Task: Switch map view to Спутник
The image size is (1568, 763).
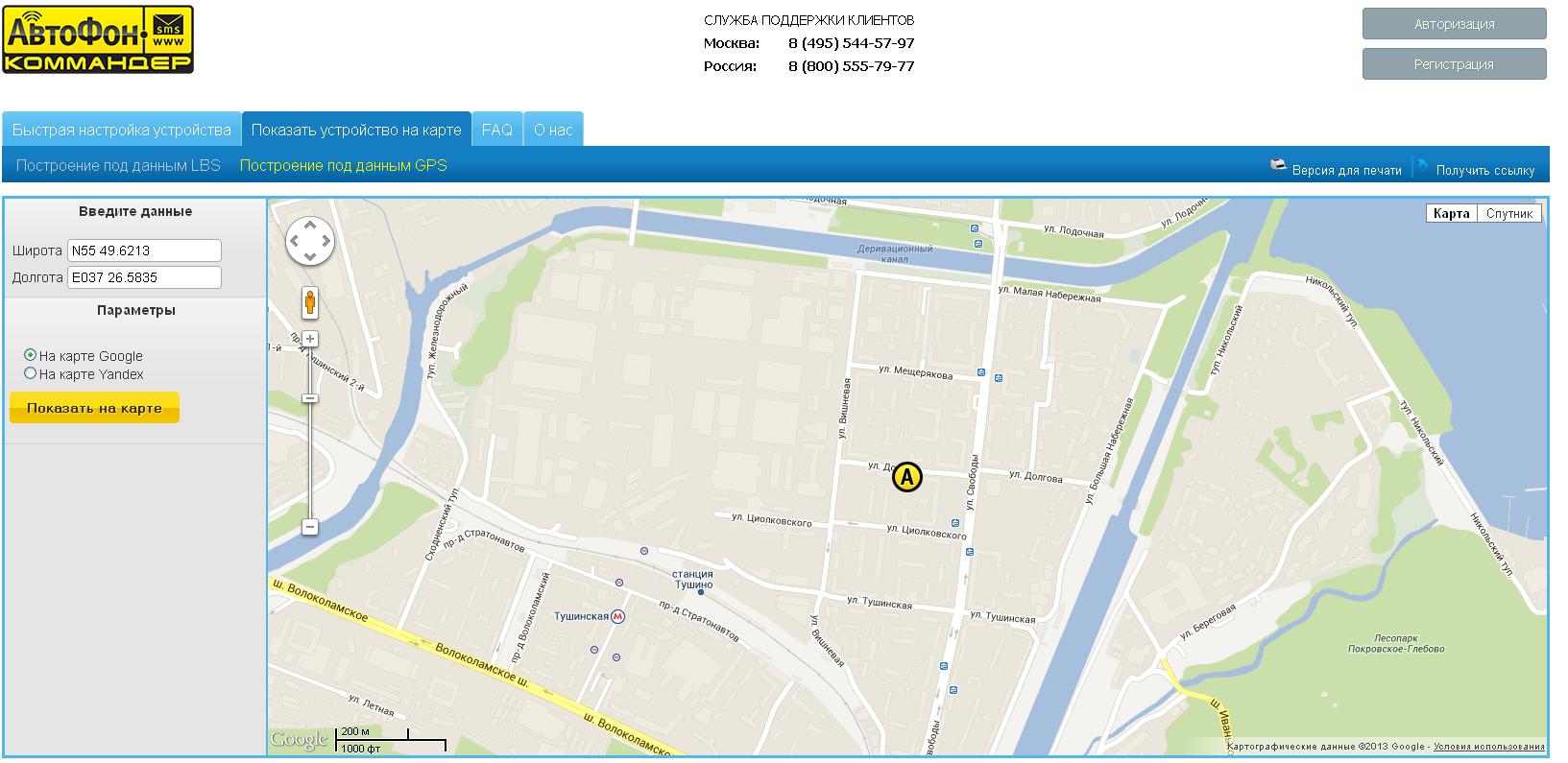Action: pos(1508,213)
